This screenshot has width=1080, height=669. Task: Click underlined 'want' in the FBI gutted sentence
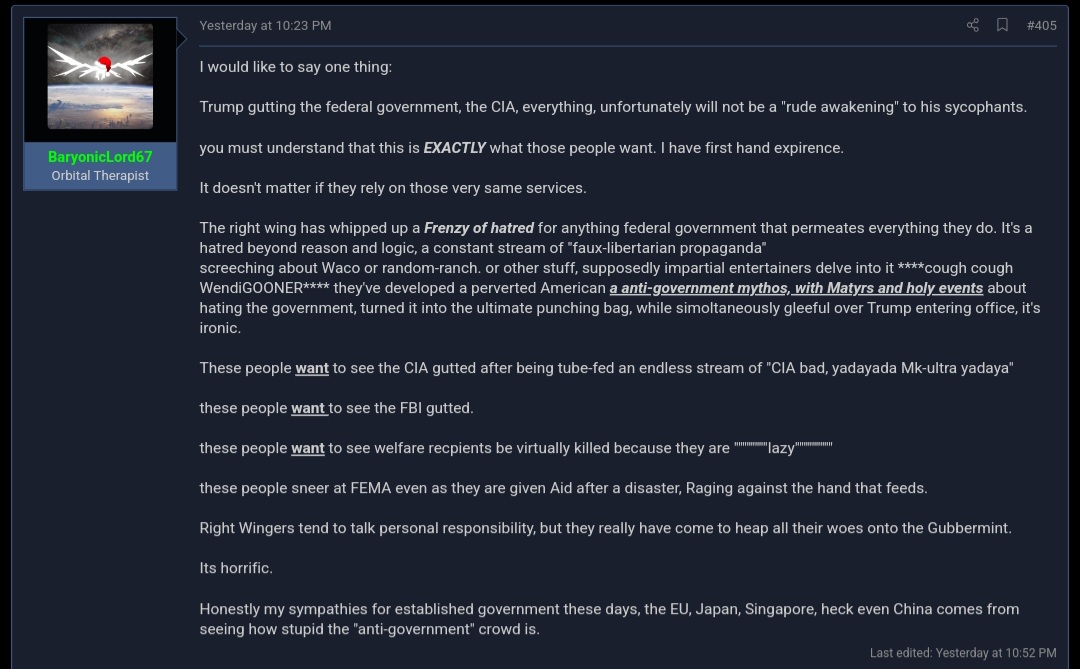pyautogui.click(x=308, y=409)
